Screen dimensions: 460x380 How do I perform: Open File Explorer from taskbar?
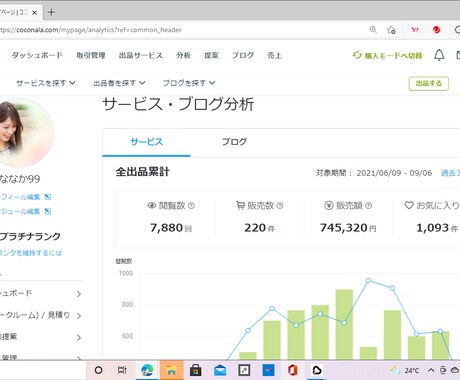[171, 370]
